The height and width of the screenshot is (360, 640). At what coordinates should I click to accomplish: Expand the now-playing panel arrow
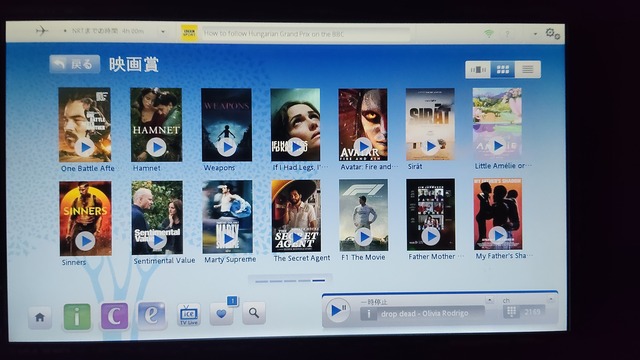(x=489, y=300)
